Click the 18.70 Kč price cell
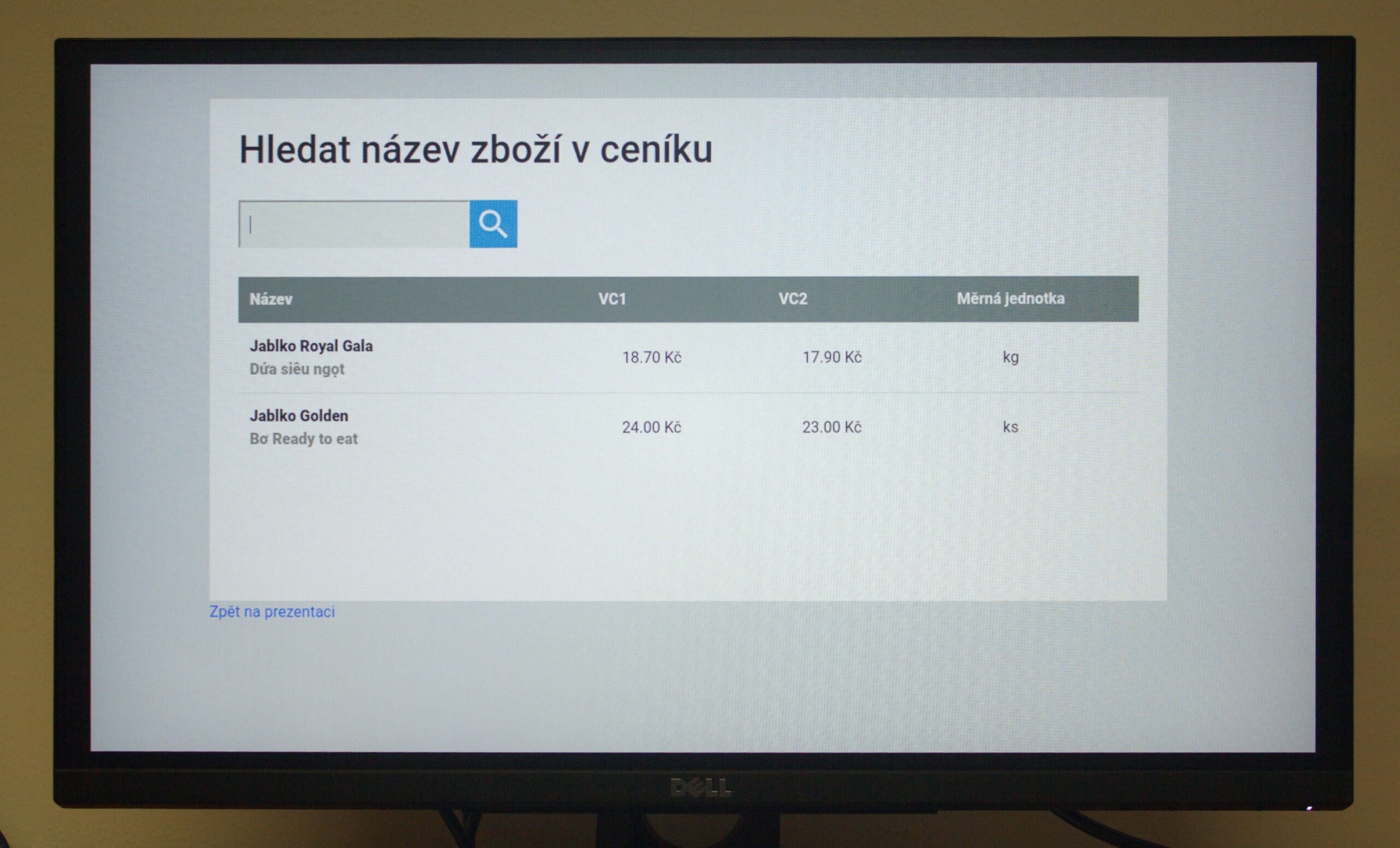 652,357
